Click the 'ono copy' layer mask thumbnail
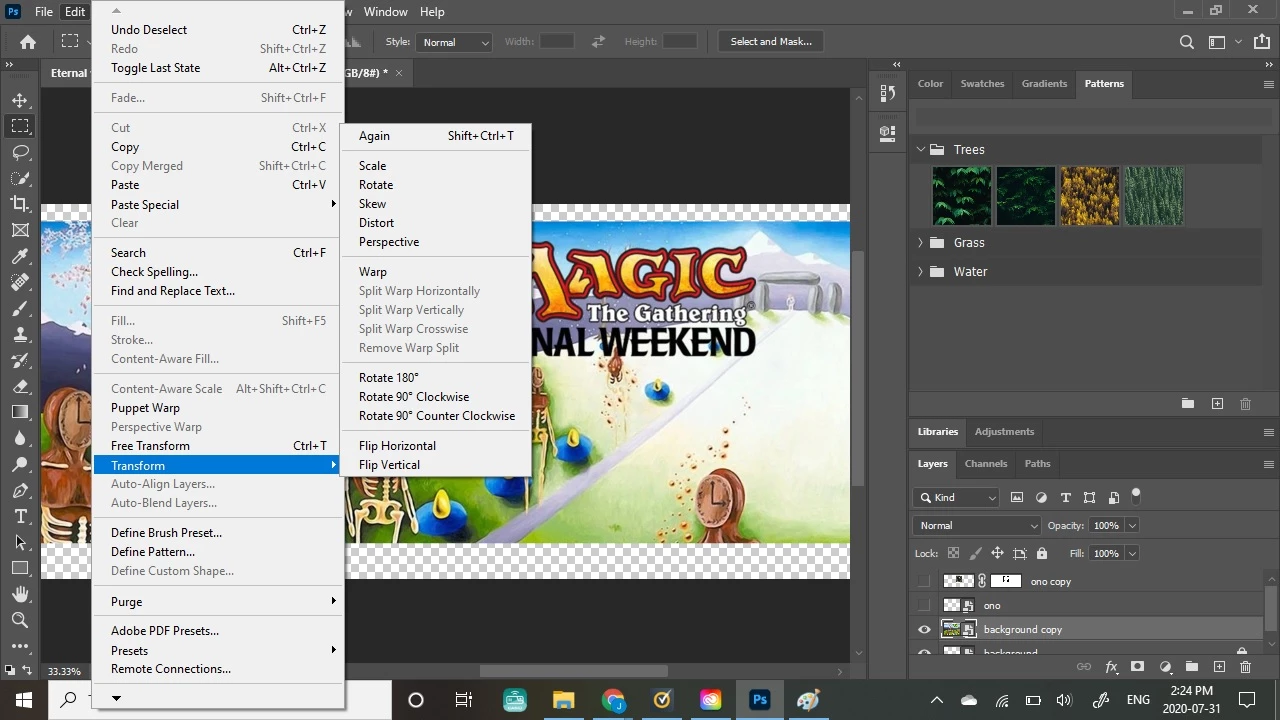The image size is (1280, 720). point(1006,581)
